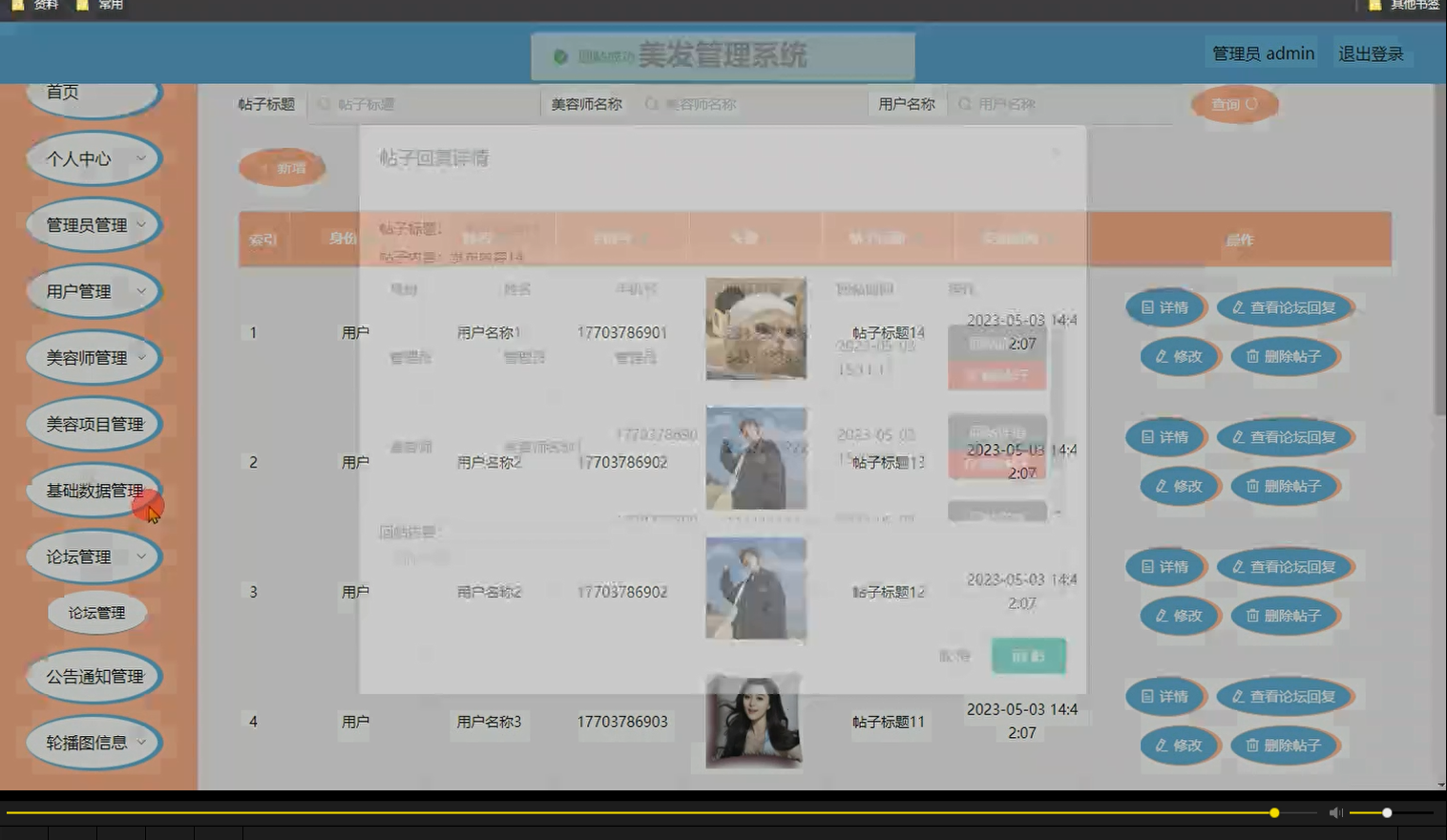Click inside the 用户名称 search field

(x=1059, y=103)
